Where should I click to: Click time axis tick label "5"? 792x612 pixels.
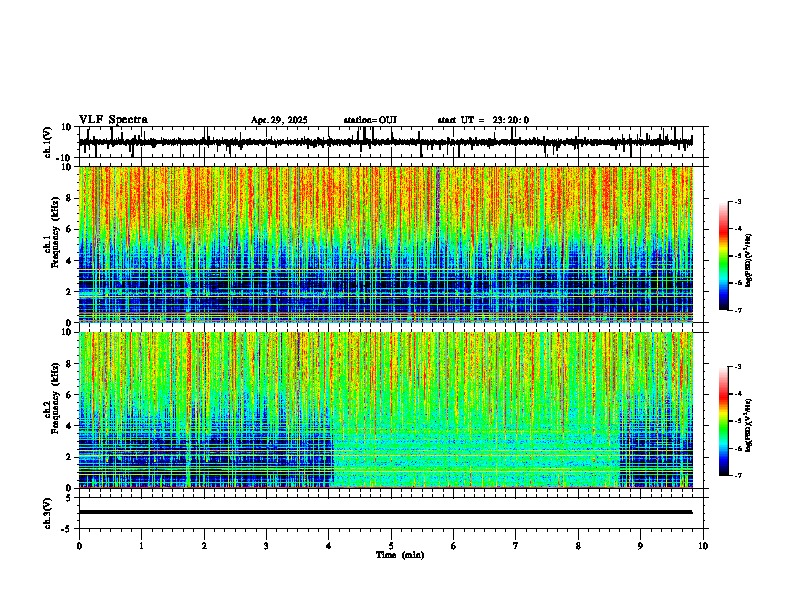(x=391, y=546)
